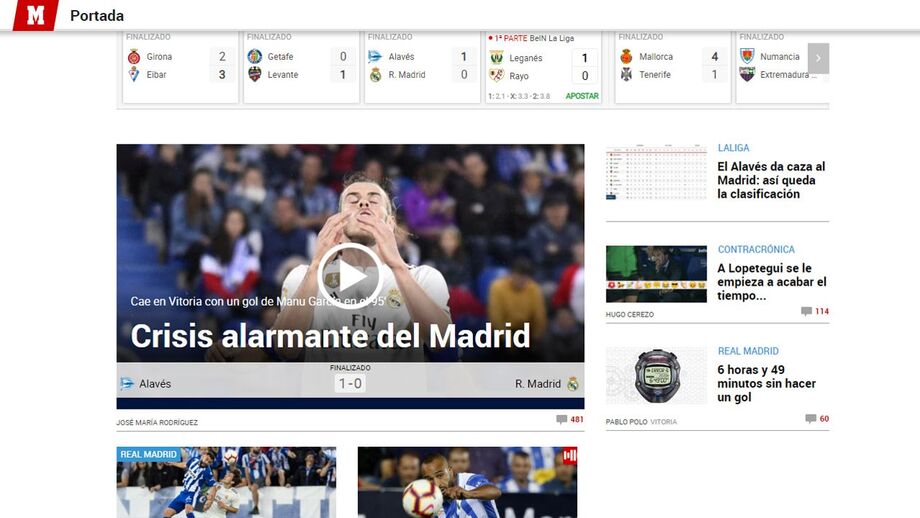Click the Girona club crest
The height and width of the screenshot is (518, 920).
[x=134, y=57]
